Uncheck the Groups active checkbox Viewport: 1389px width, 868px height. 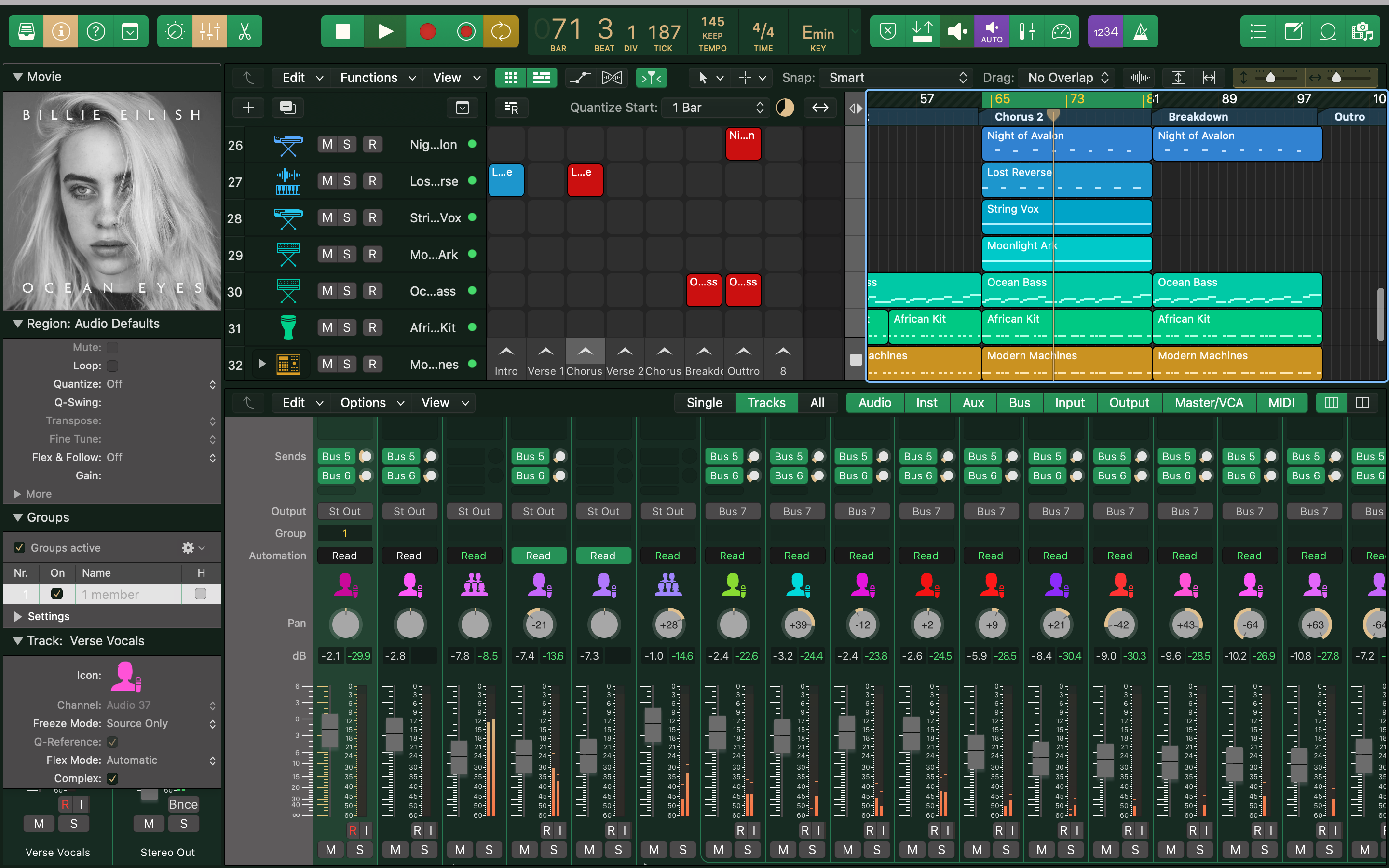point(19,548)
